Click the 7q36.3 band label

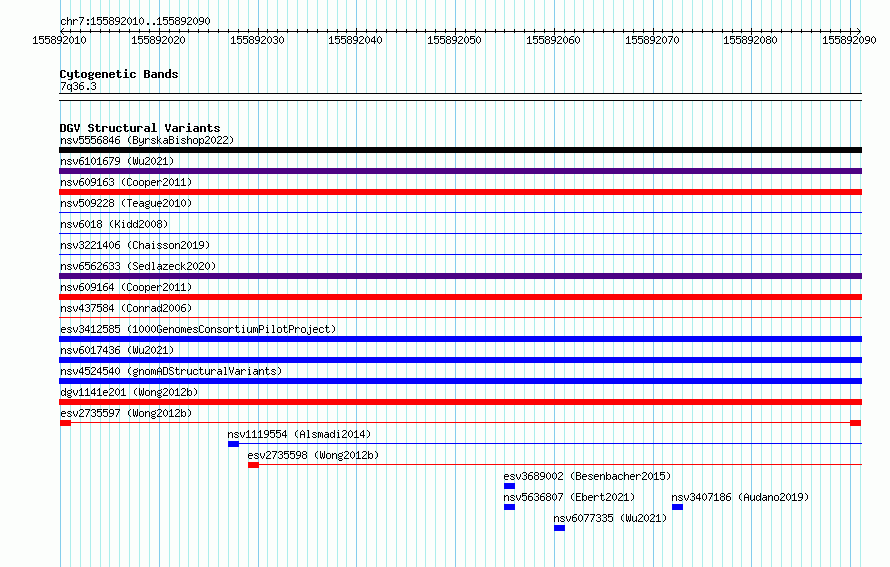78,86
